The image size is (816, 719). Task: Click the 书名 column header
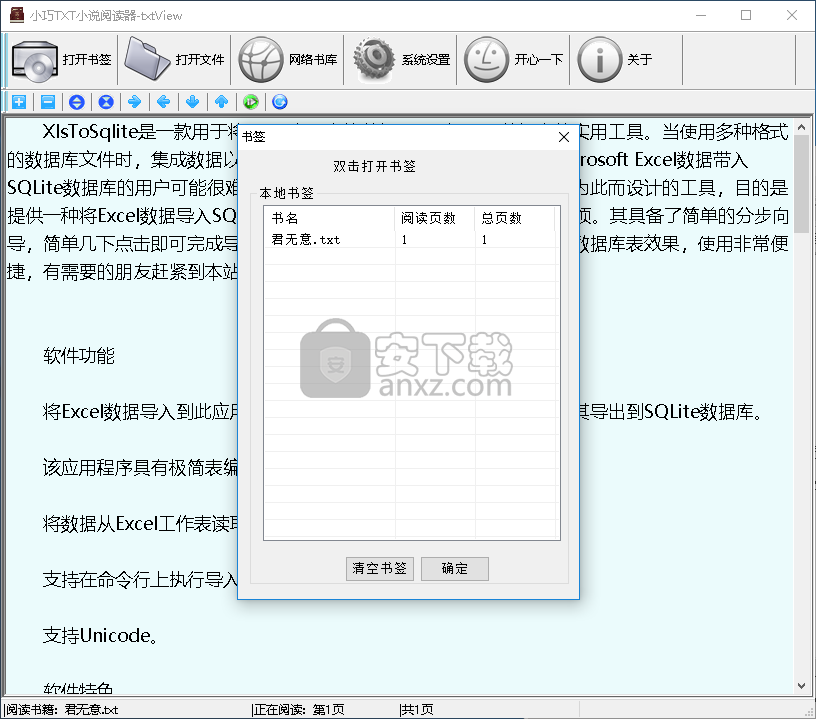coord(328,218)
